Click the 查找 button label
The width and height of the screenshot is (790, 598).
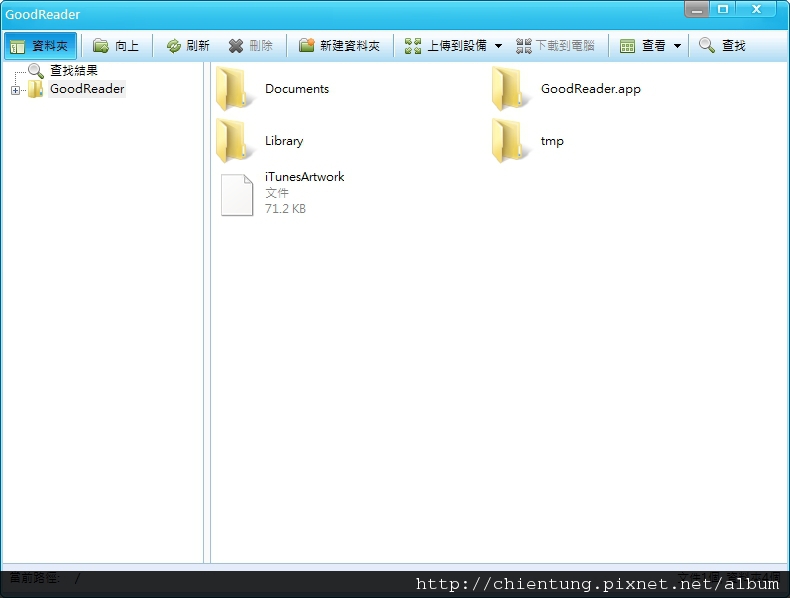tap(733, 46)
